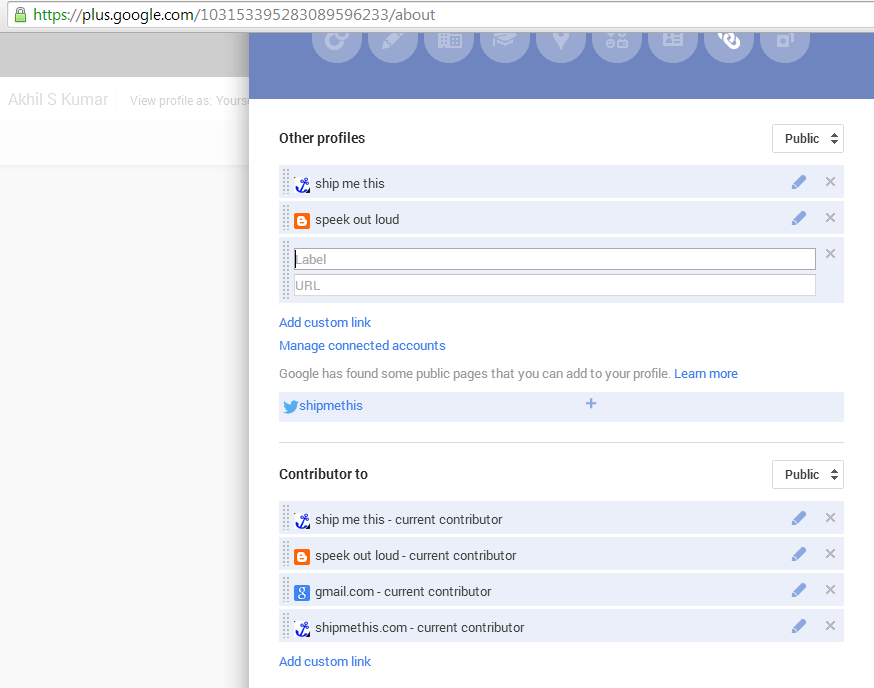Open the Other profiles visibility dropdown

click(808, 138)
